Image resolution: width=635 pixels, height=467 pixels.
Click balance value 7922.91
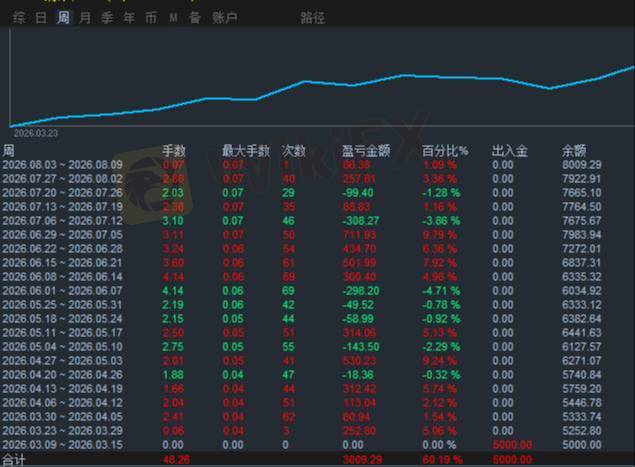582,179
